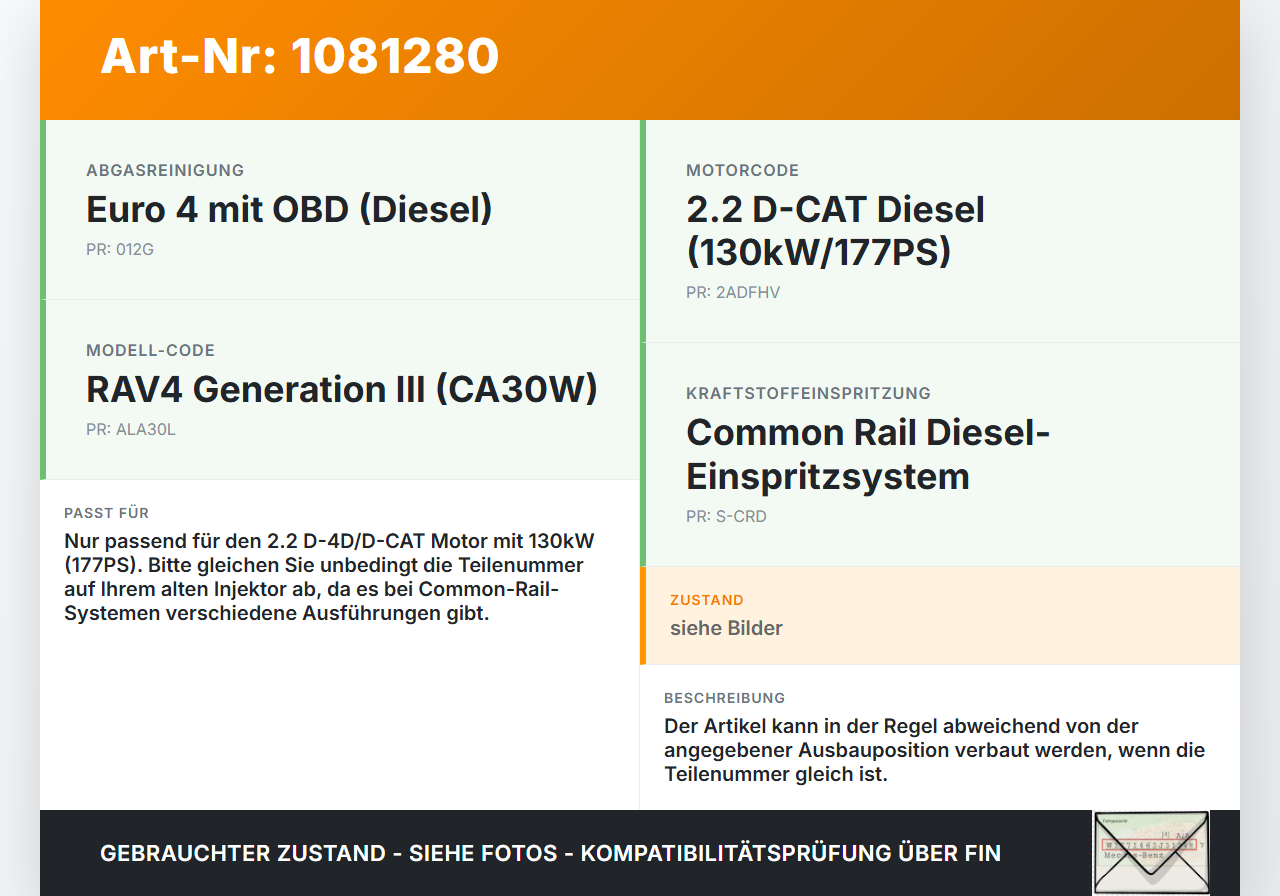Select the "PASST FÜR" label
This screenshot has width=1280, height=896.
(x=106, y=513)
